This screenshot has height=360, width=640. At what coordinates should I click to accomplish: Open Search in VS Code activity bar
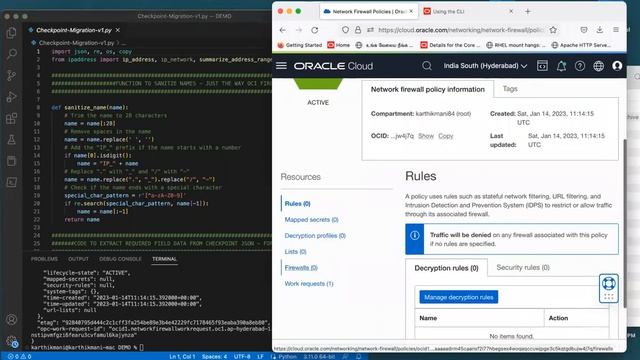point(11,54)
